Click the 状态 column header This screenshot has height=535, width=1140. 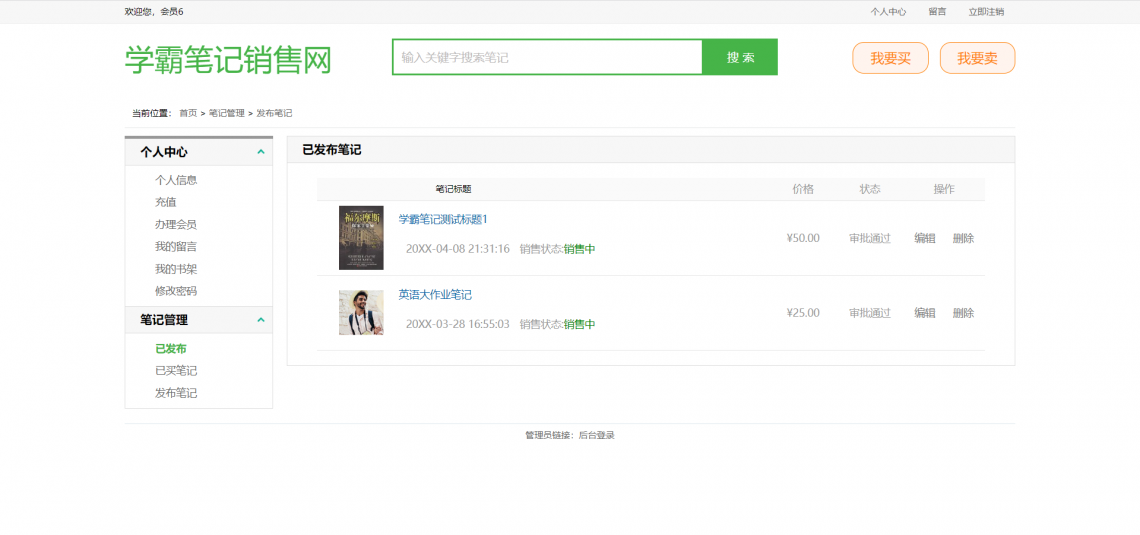click(870, 189)
